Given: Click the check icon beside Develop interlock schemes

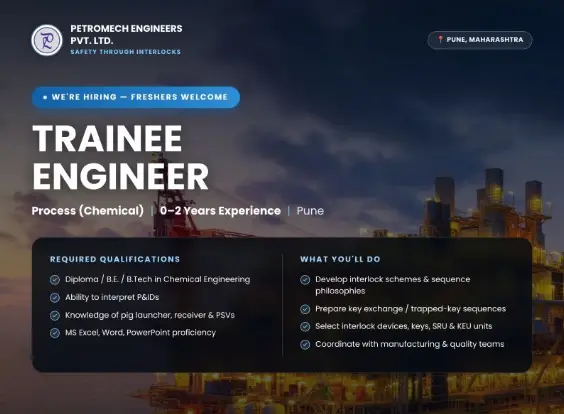Looking at the screenshot, I should [x=305, y=279].
